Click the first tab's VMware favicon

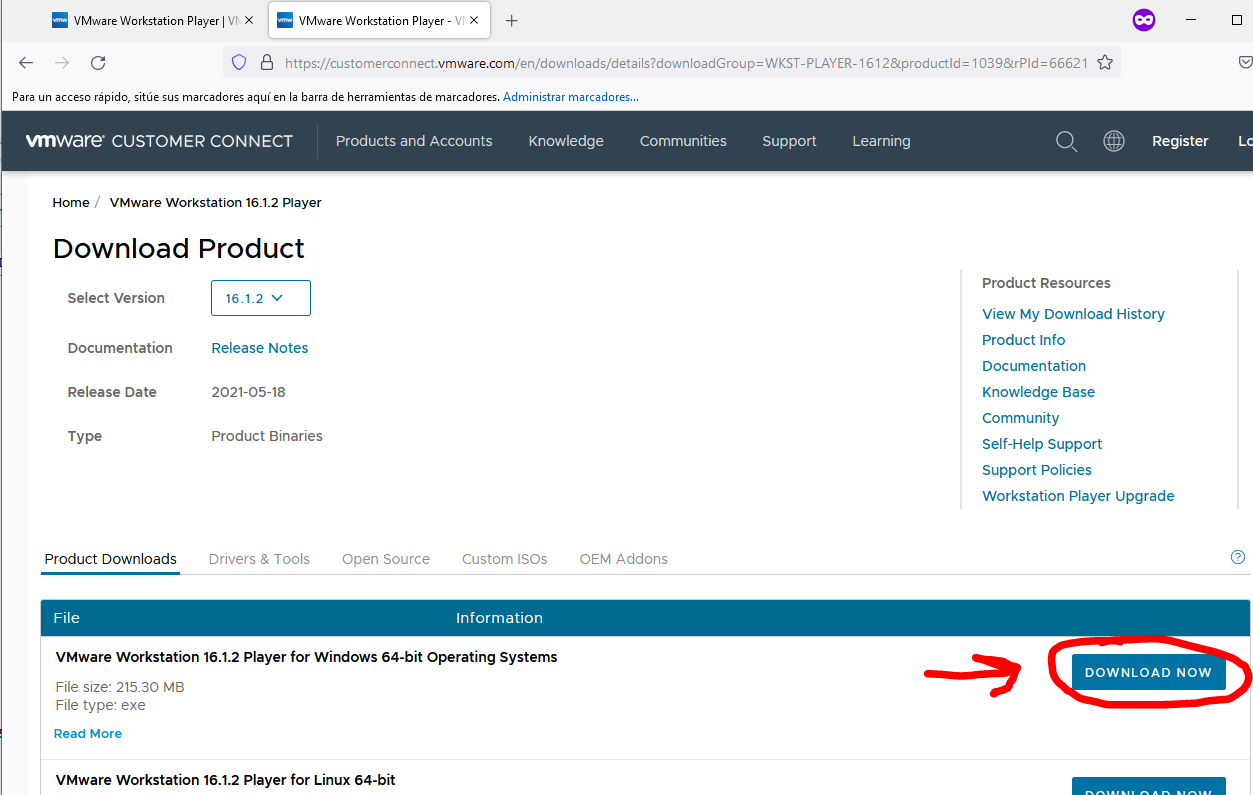(x=60, y=20)
